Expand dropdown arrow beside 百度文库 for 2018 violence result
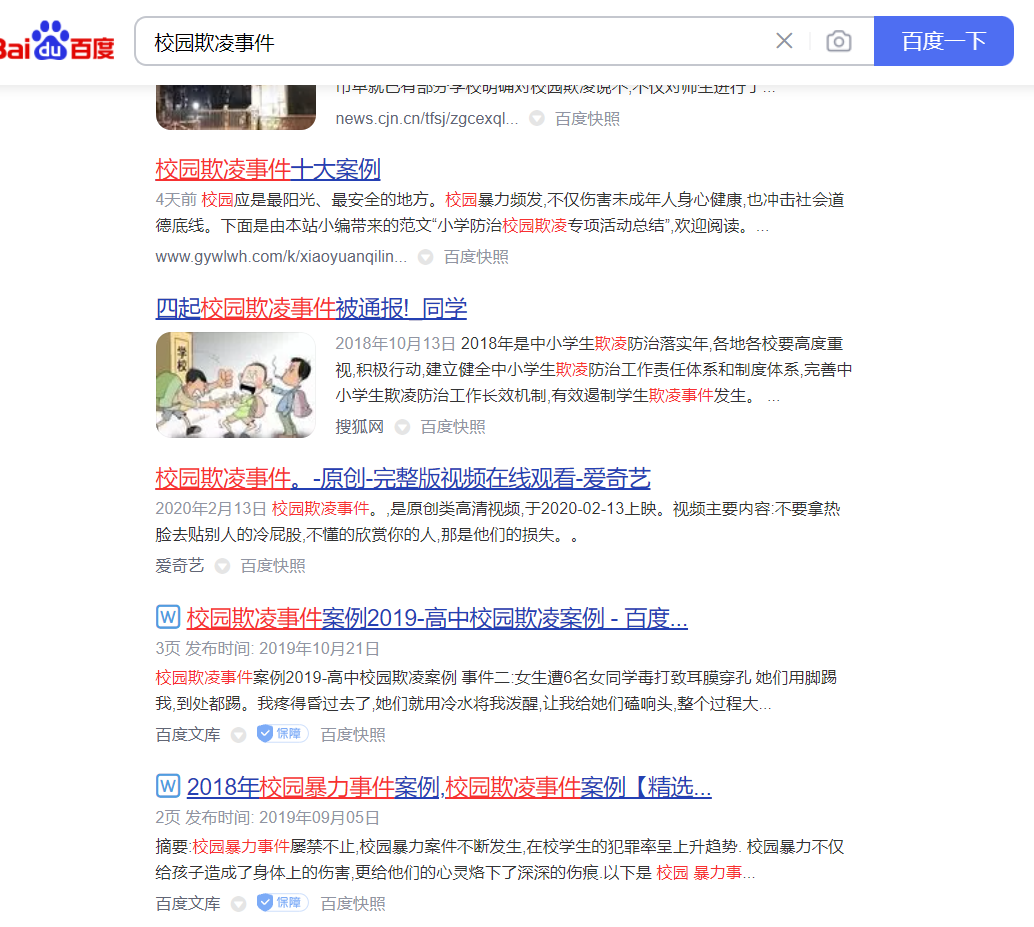Image resolution: width=1034 pixels, height=927 pixels. tap(238, 904)
